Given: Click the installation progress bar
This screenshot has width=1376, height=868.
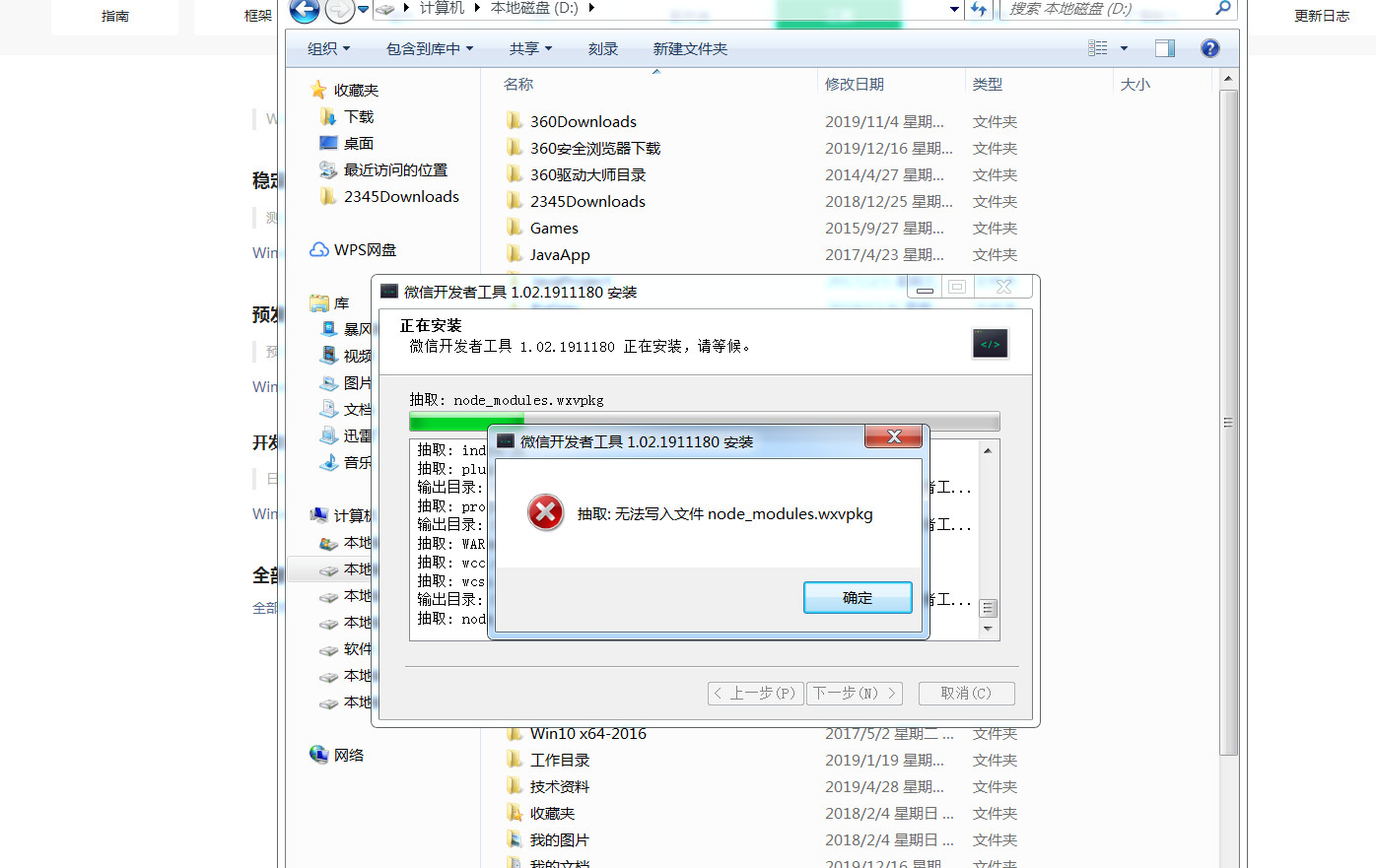Looking at the screenshot, I should pos(704,422).
